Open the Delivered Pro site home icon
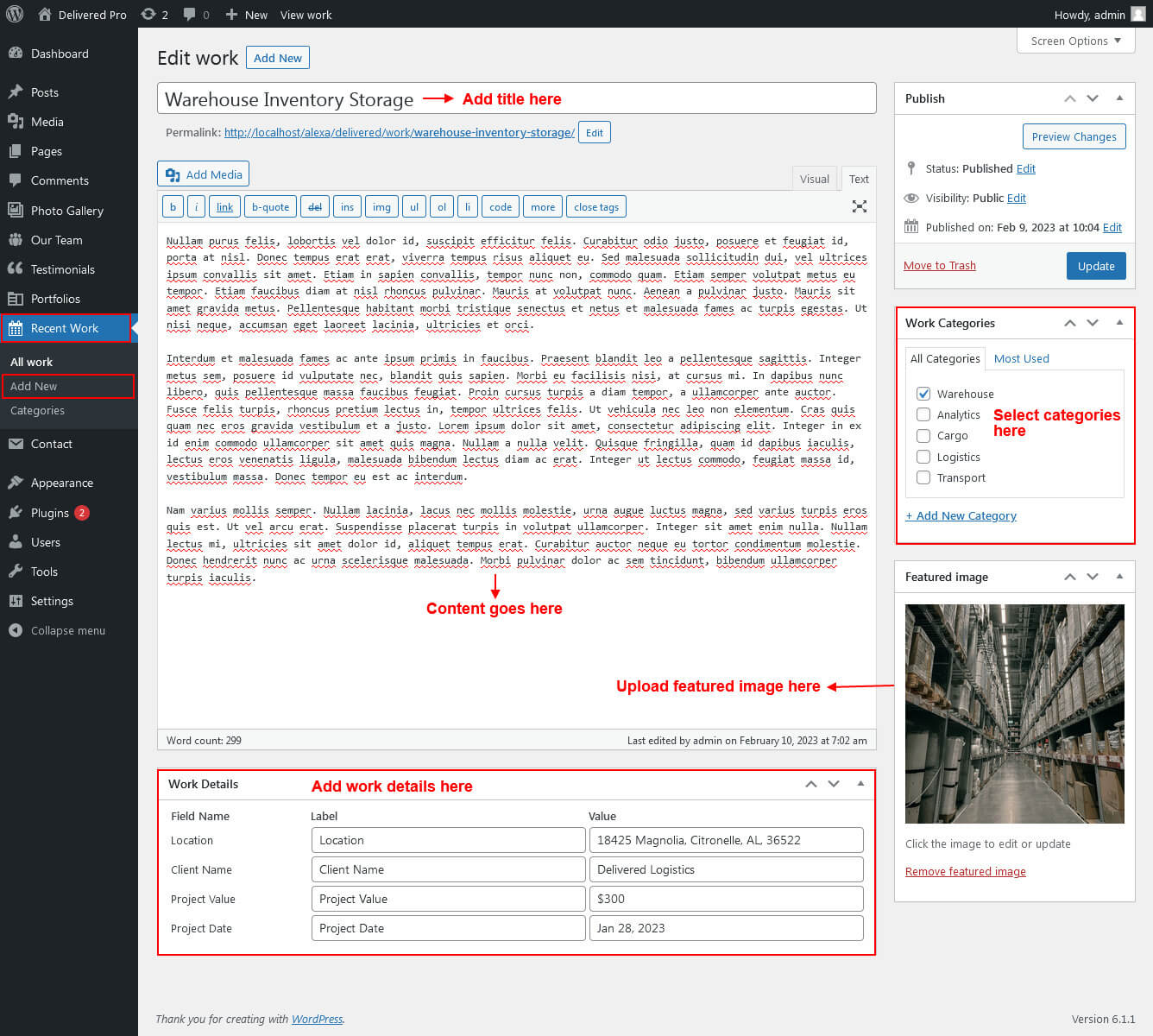Image resolution: width=1153 pixels, height=1036 pixels. point(45,14)
